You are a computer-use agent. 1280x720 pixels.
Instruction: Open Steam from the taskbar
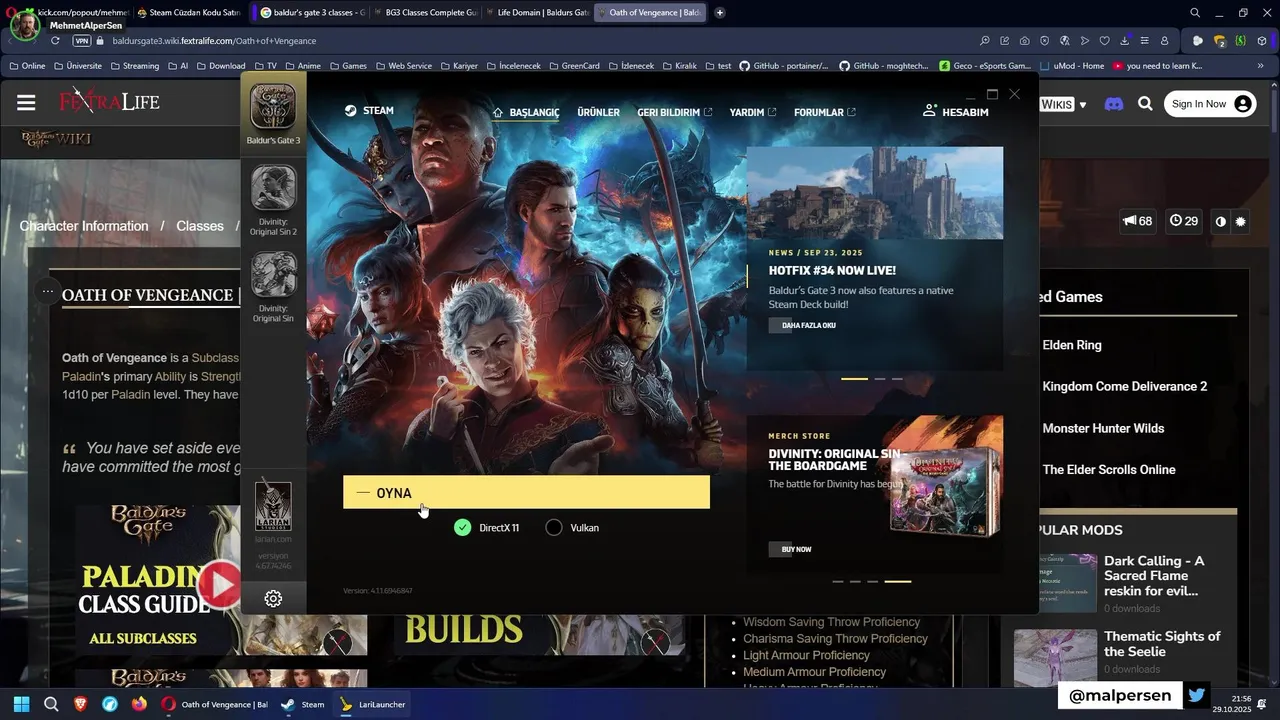[x=303, y=704]
